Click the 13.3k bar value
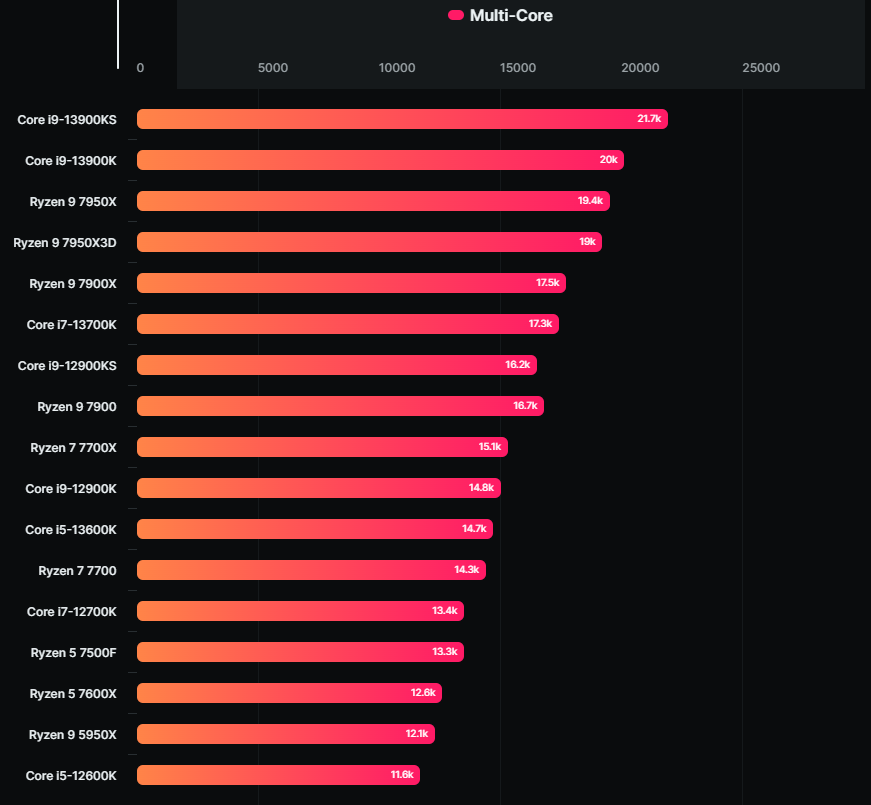Viewport: 871px width, 805px height. point(444,652)
